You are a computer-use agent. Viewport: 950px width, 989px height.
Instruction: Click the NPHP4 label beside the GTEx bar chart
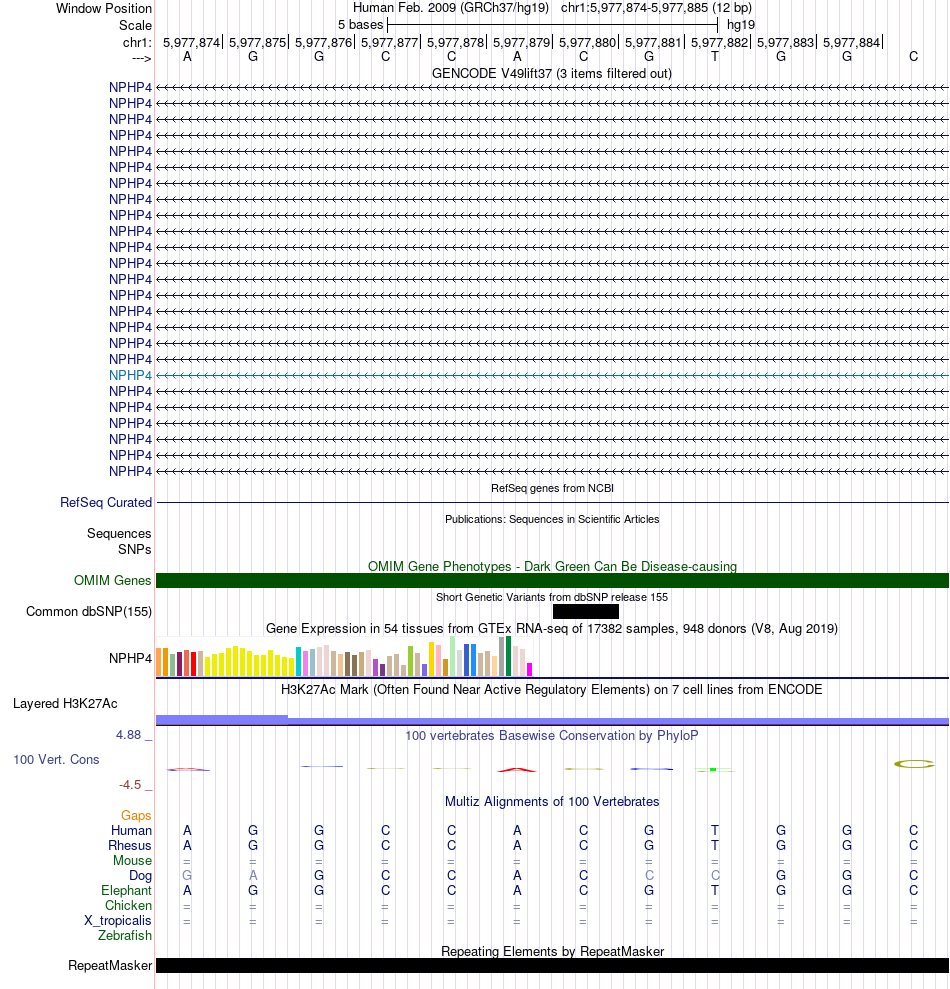coord(131,658)
